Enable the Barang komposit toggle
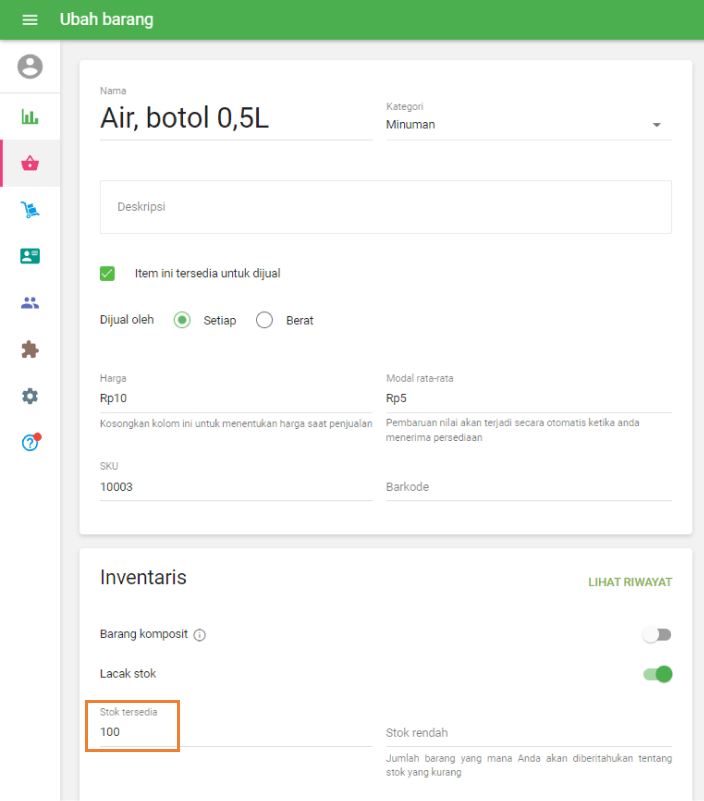The height and width of the screenshot is (801, 704). (657, 635)
